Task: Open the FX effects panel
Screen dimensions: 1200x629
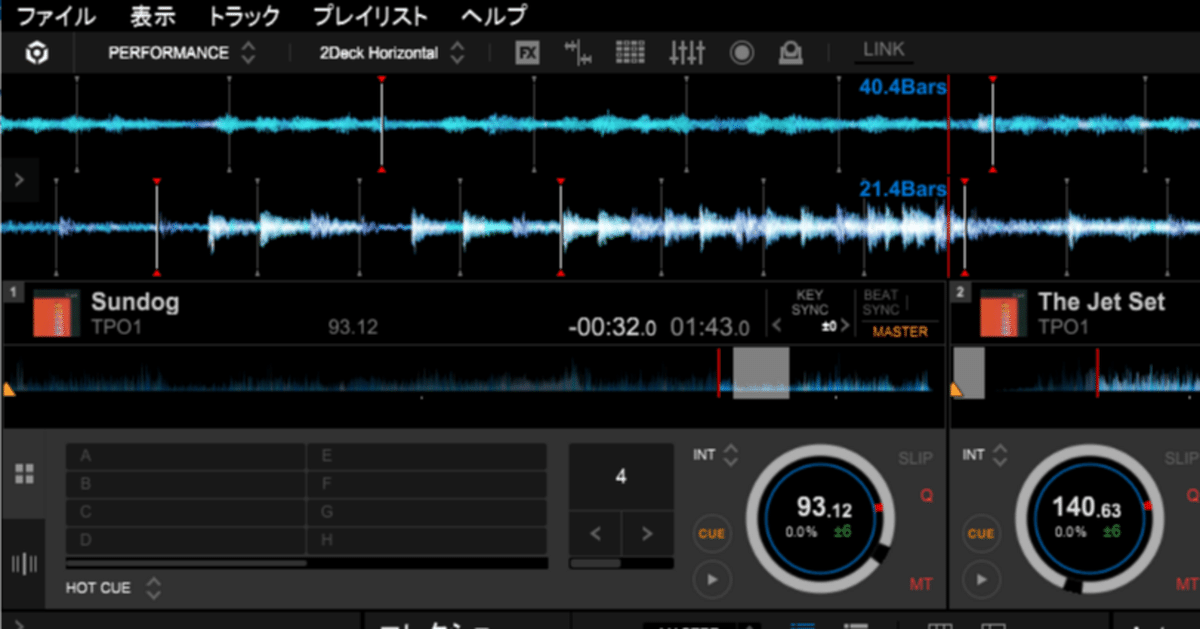Action: (528, 53)
